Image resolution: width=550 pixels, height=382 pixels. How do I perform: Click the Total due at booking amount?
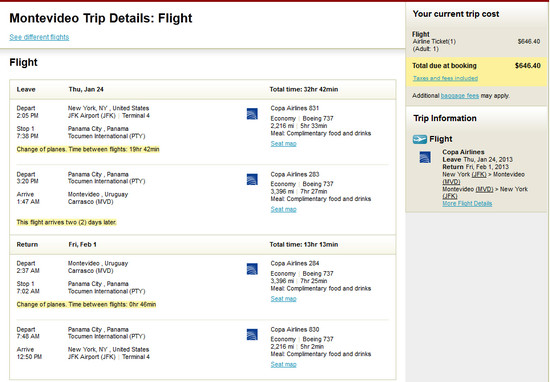[x=528, y=66]
